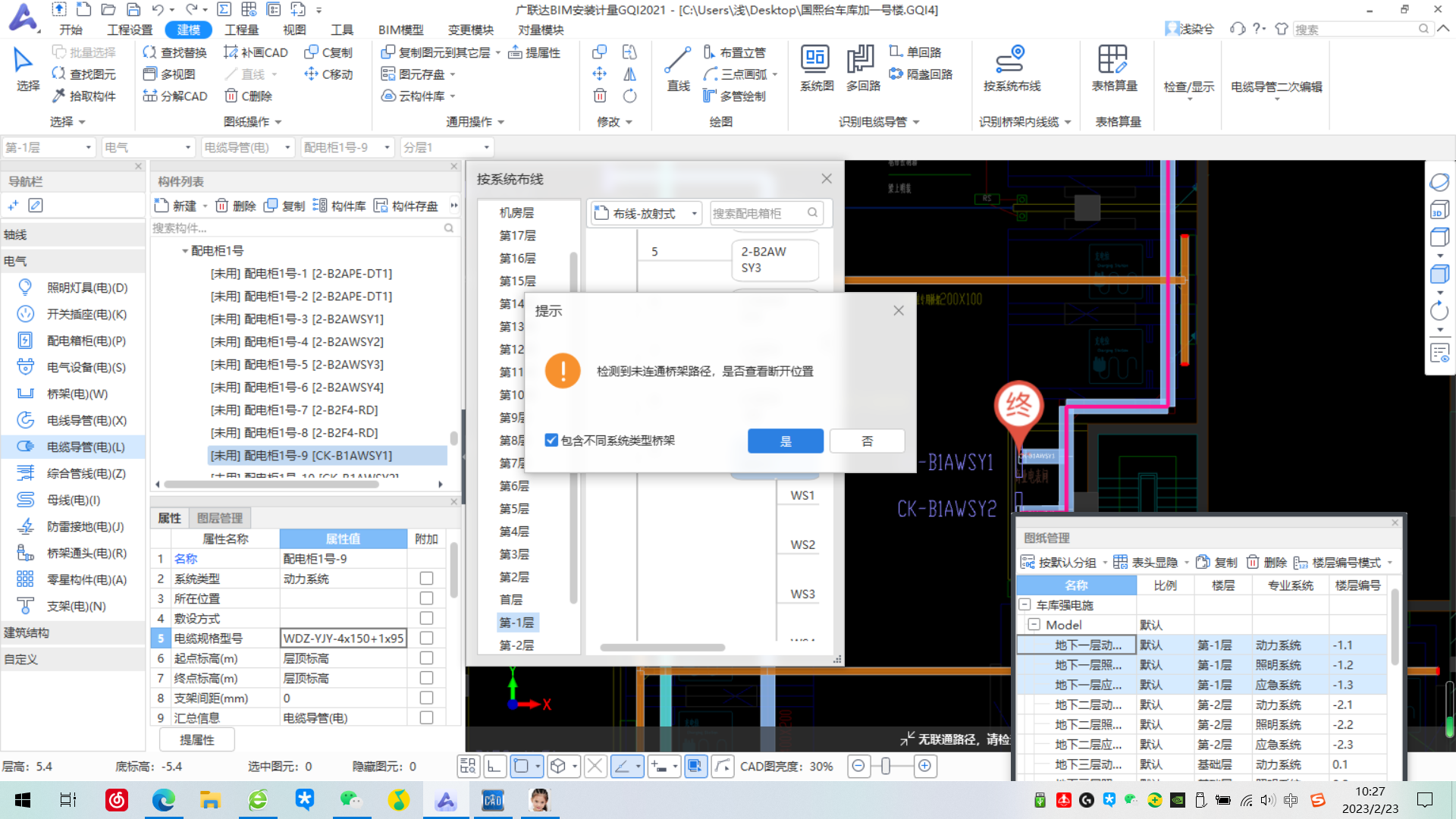Select 照明灯具(电)(D) in the navigation bar
The width and height of the screenshot is (1456, 819).
73,287
